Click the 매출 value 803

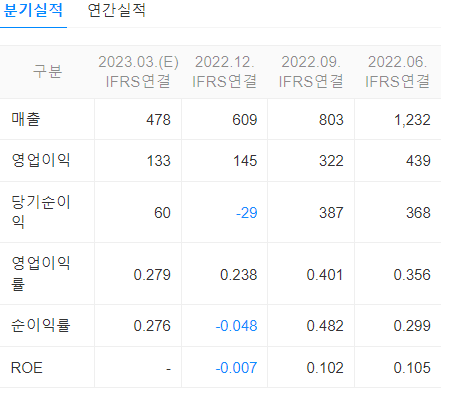point(331,120)
